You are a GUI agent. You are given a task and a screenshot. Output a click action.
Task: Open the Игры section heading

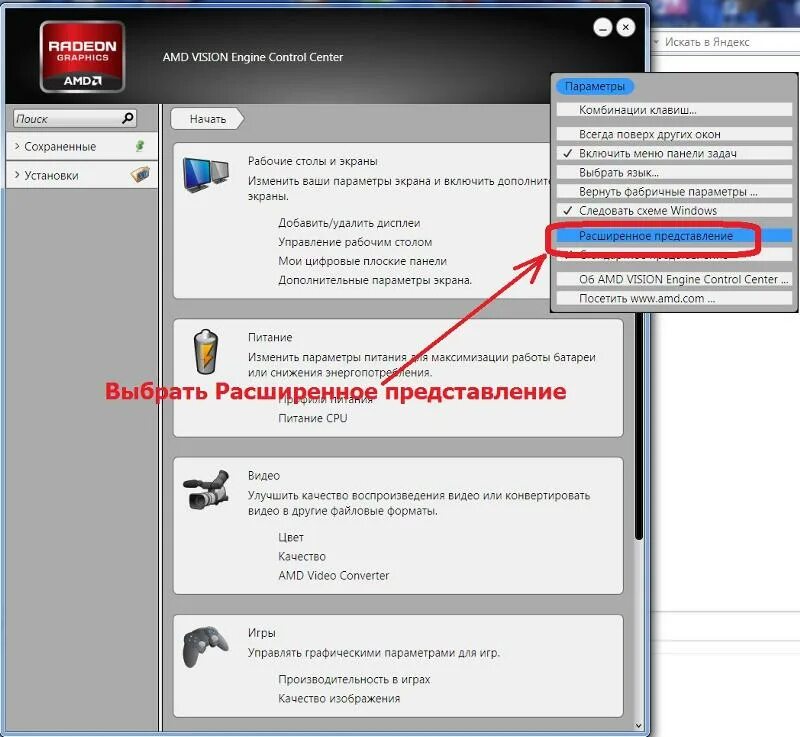click(x=262, y=632)
